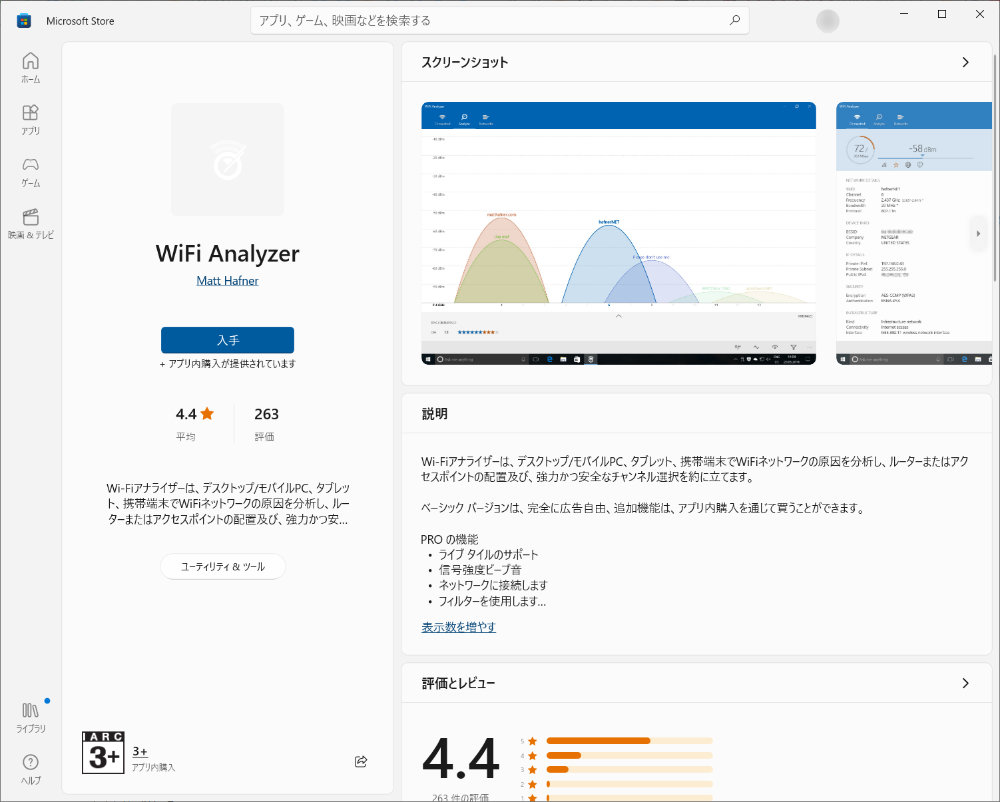Open the Library (ライブラリ) sidebar item
Image resolution: width=1000 pixels, height=802 pixels.
[x=30, y=718]
